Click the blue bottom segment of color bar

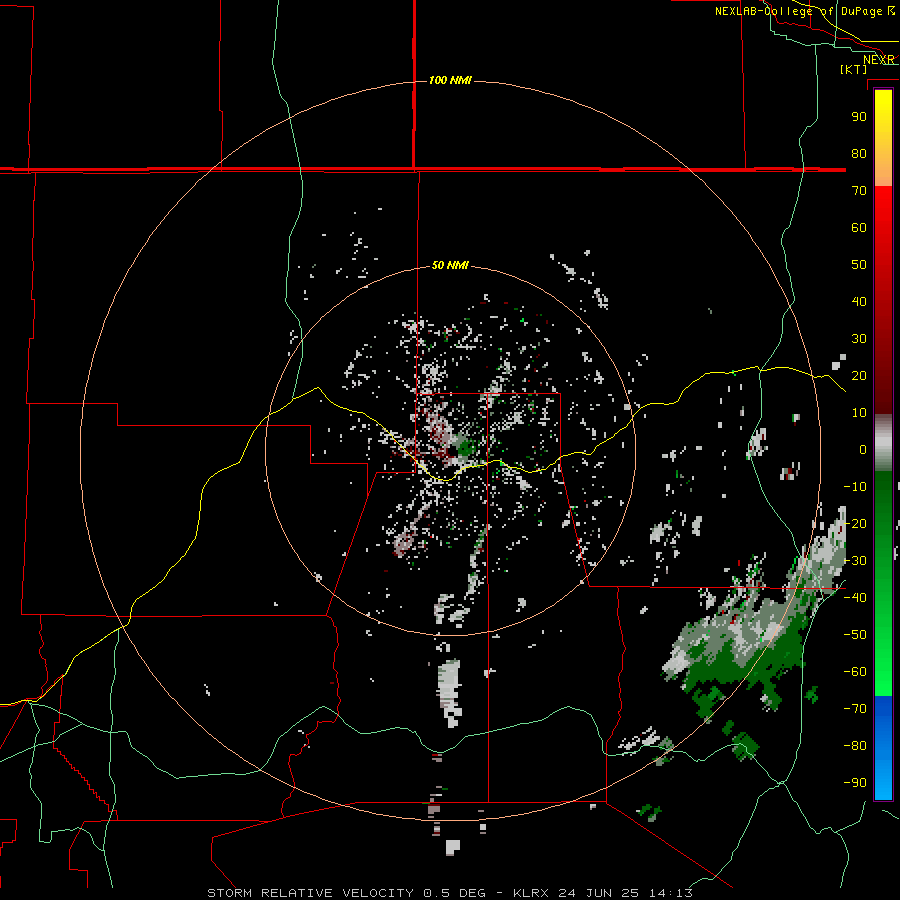tap(883, 747)
